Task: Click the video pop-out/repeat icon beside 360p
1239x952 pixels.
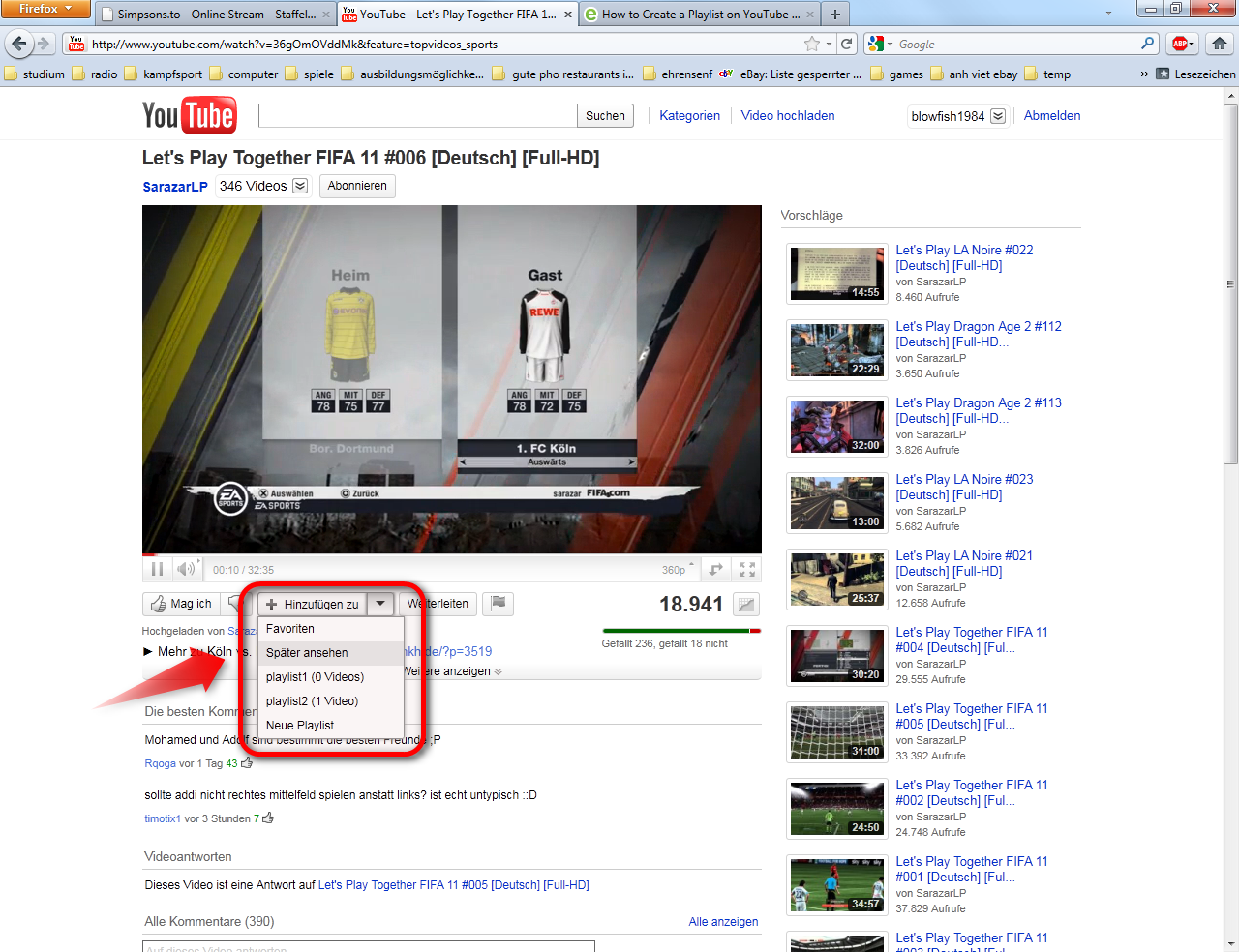Action: (x=715, y=569)
